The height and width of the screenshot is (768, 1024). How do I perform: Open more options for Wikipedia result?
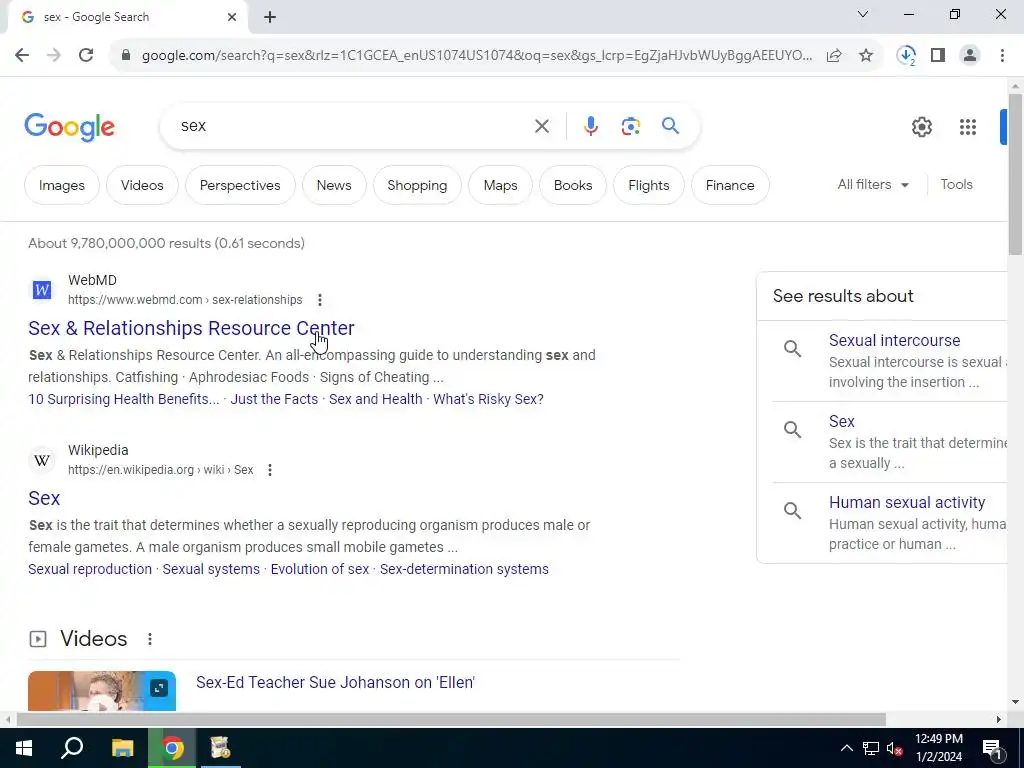pyautogui.click(x=270, y=470)
